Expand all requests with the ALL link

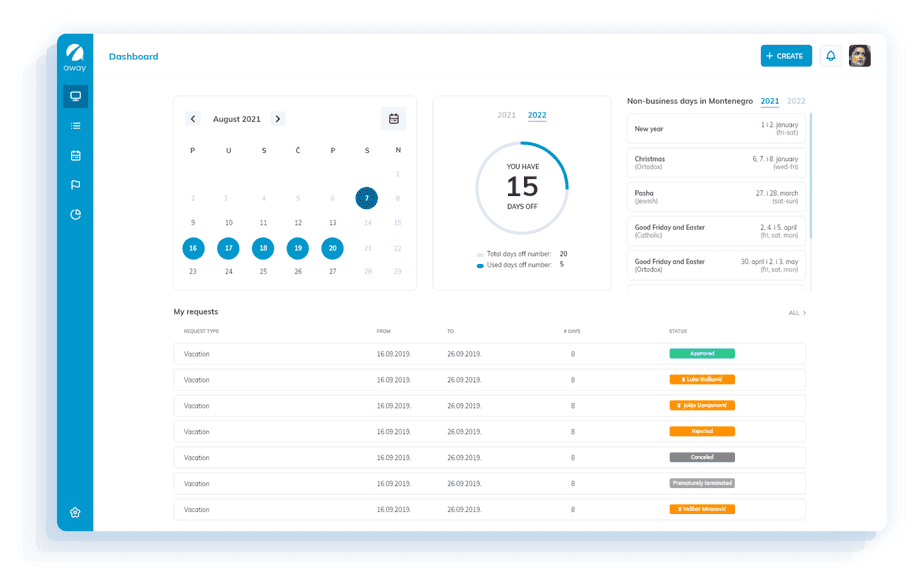(796, 313)
